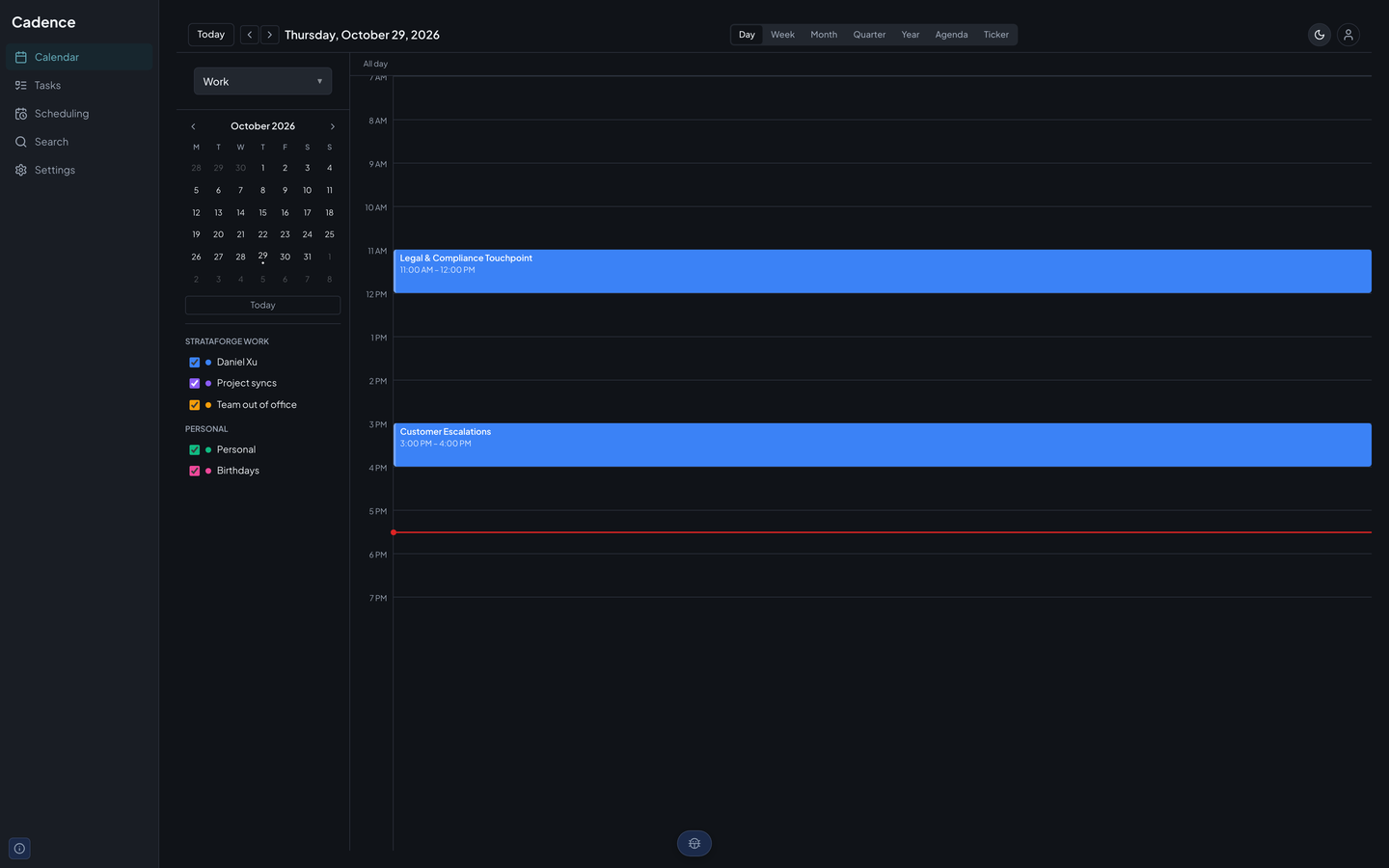Image resolution: width=1389 pixels, height=868 pixels.
Task: Go to next day arrow
Action: click(x=270, y=35)
